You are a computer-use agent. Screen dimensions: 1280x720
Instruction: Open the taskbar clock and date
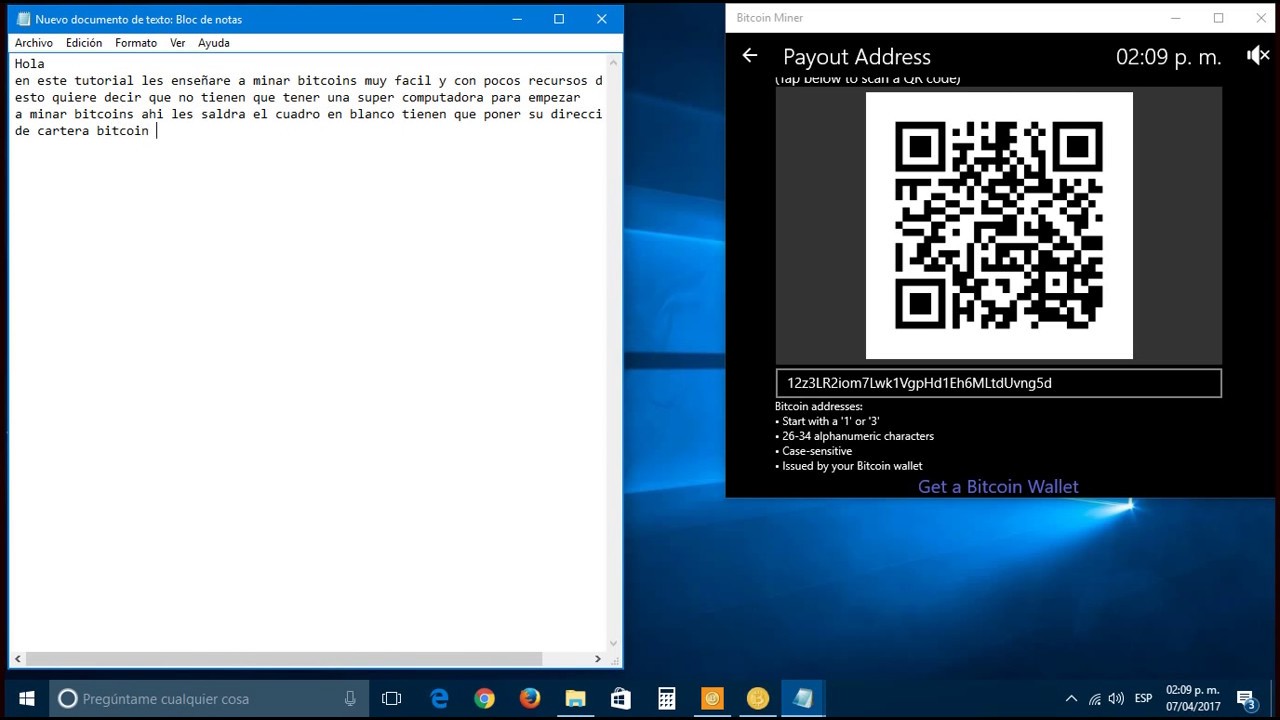[1193, 698]
